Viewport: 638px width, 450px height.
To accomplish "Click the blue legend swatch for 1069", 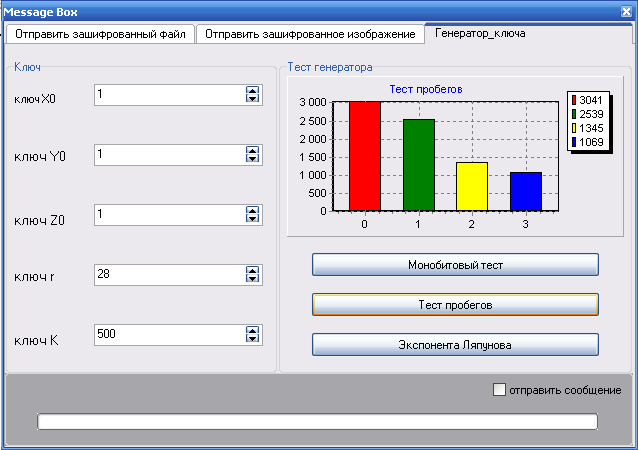I will tap(574, 142).
